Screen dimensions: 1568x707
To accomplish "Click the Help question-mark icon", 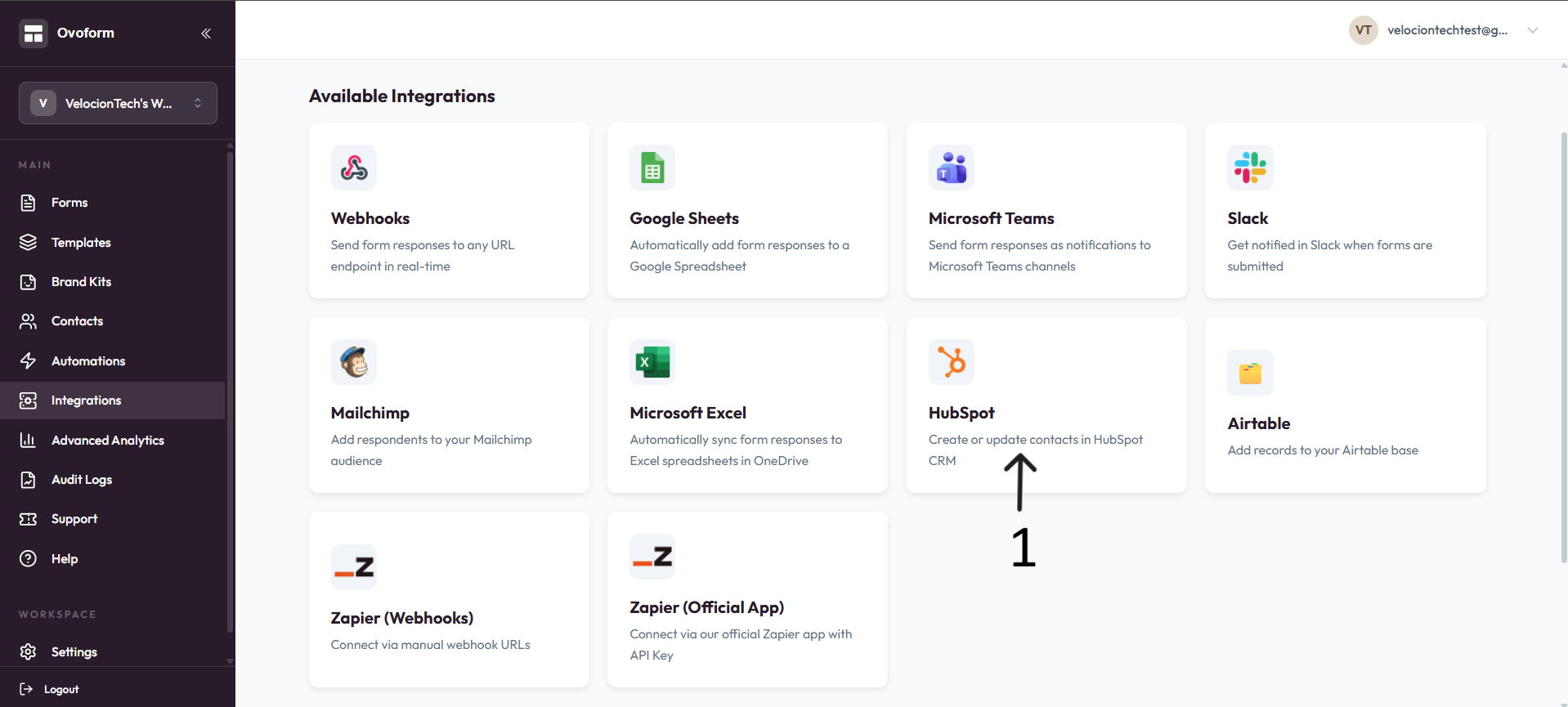I will 28,559.
